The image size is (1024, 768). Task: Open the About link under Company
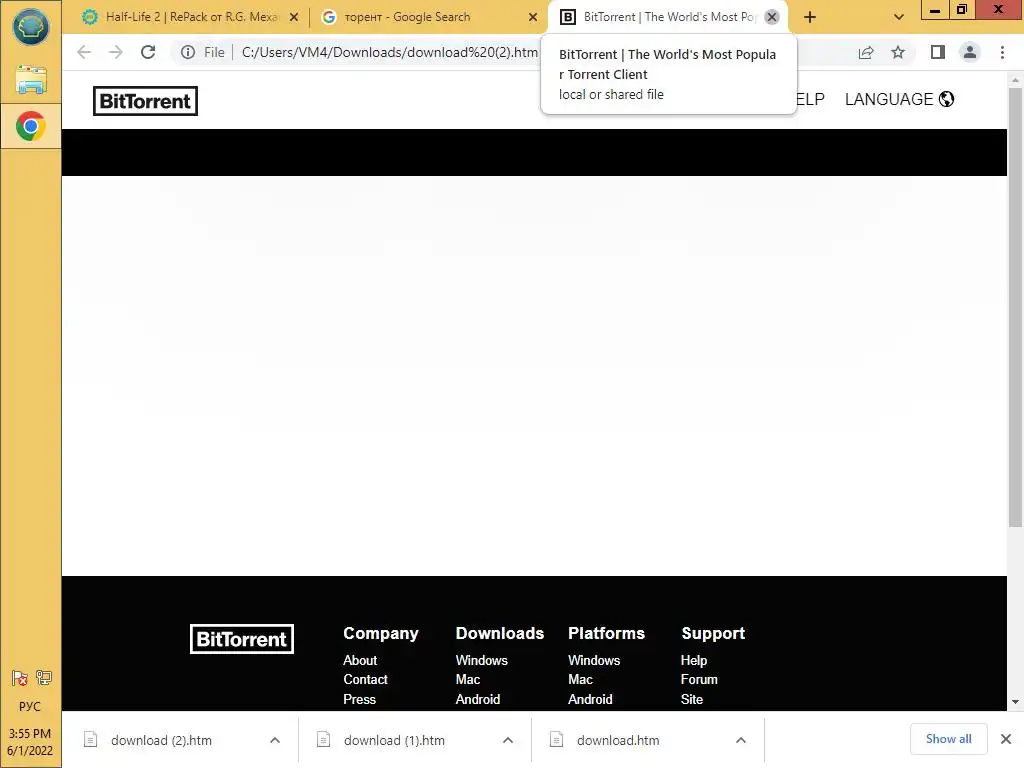pos(360,660)
